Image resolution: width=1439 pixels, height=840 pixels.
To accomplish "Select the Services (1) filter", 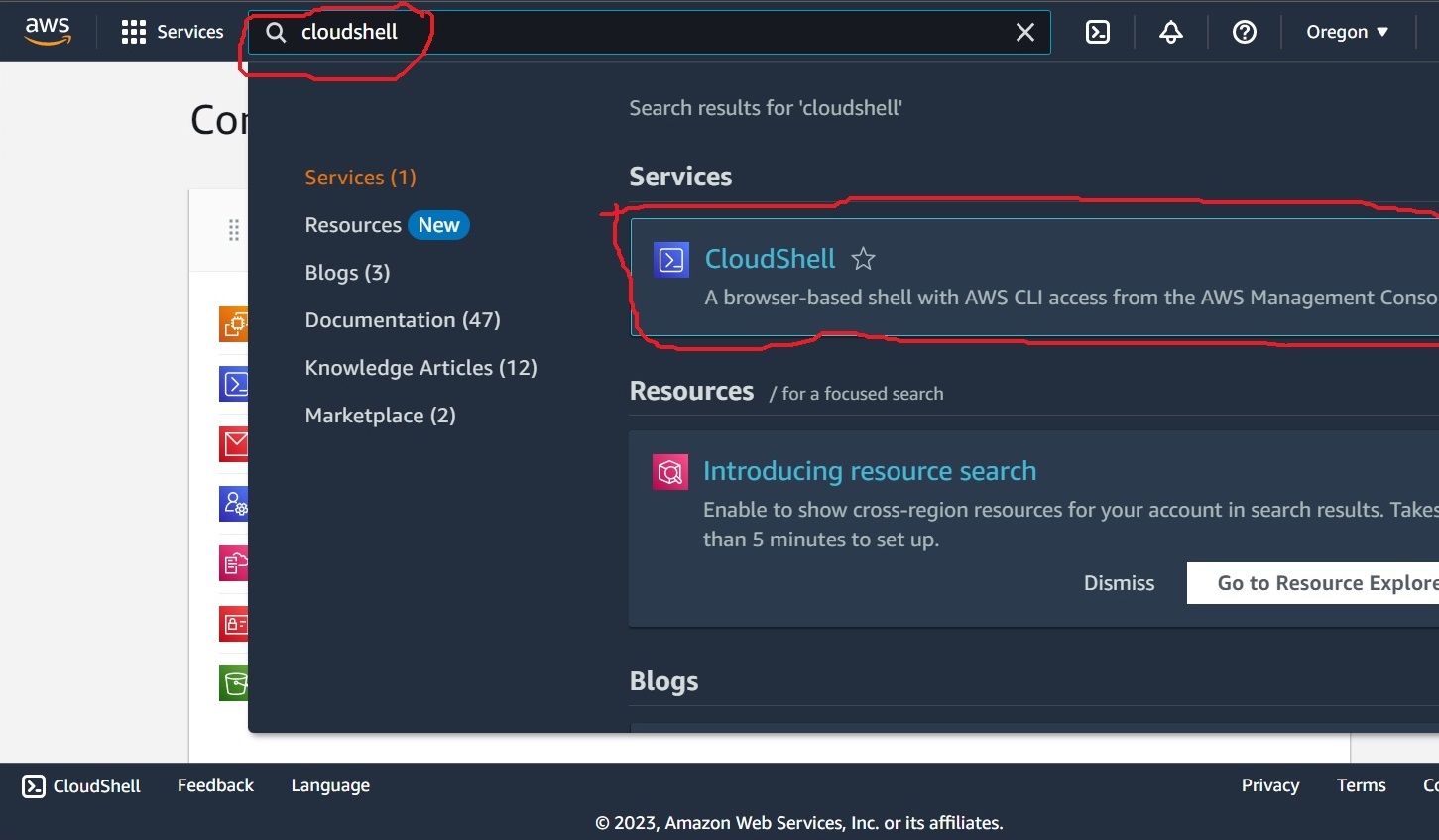I will [x=360, y=178].
